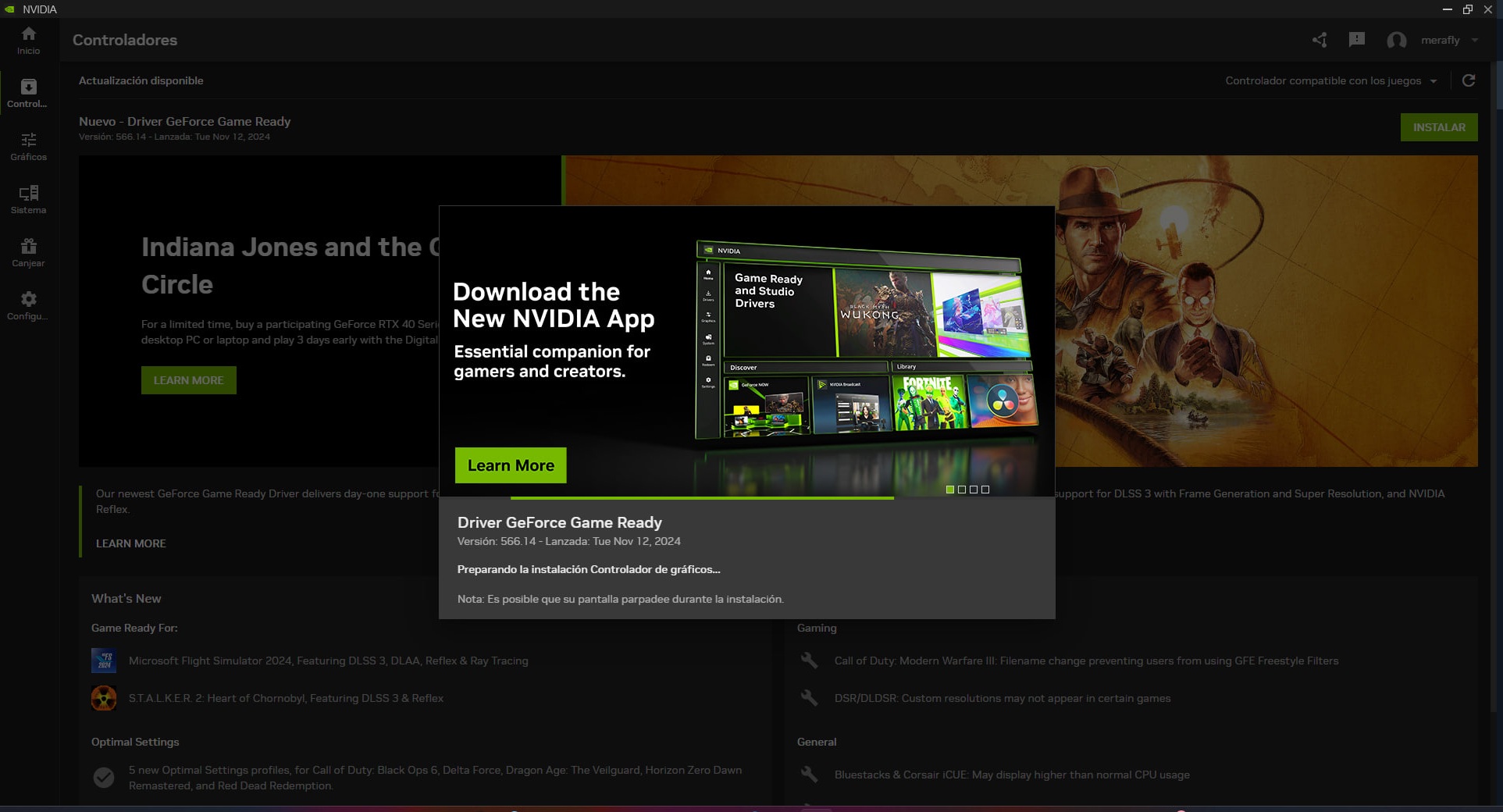Open the LEARN MORE link under driver description

click(131, 543)
